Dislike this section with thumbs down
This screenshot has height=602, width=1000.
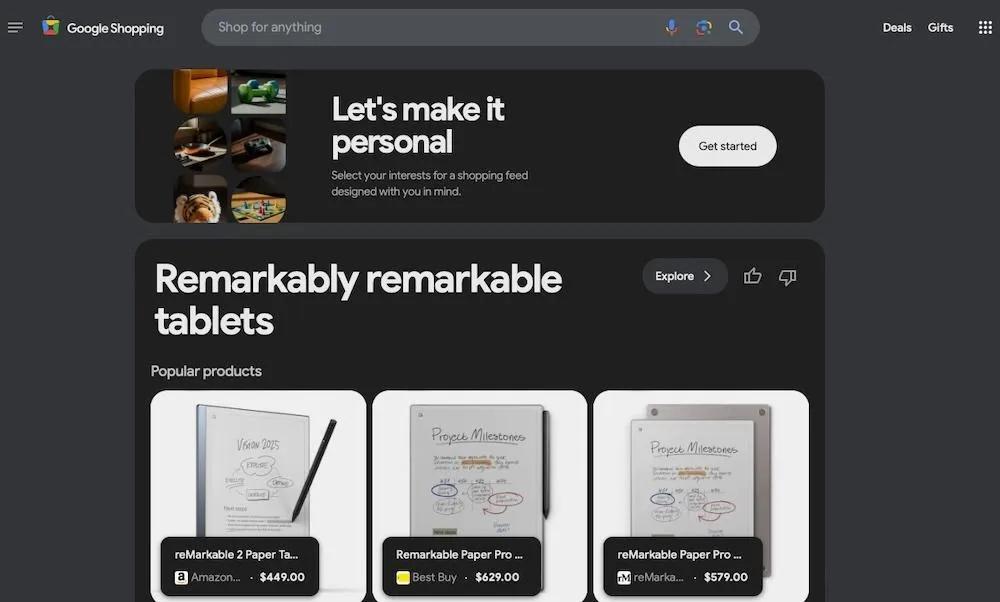point(788,277)
